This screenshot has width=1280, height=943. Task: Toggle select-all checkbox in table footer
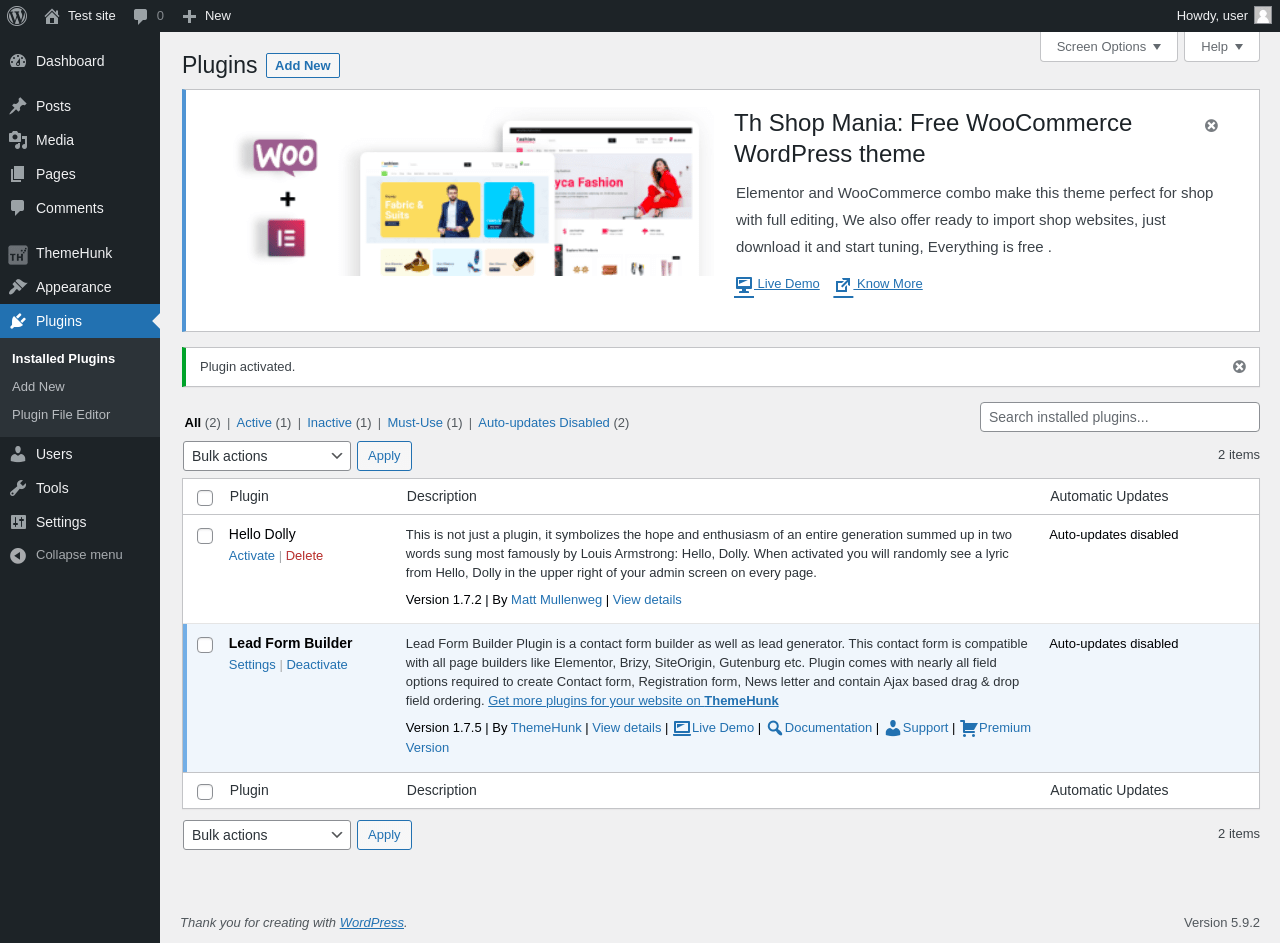coord(205,792)
